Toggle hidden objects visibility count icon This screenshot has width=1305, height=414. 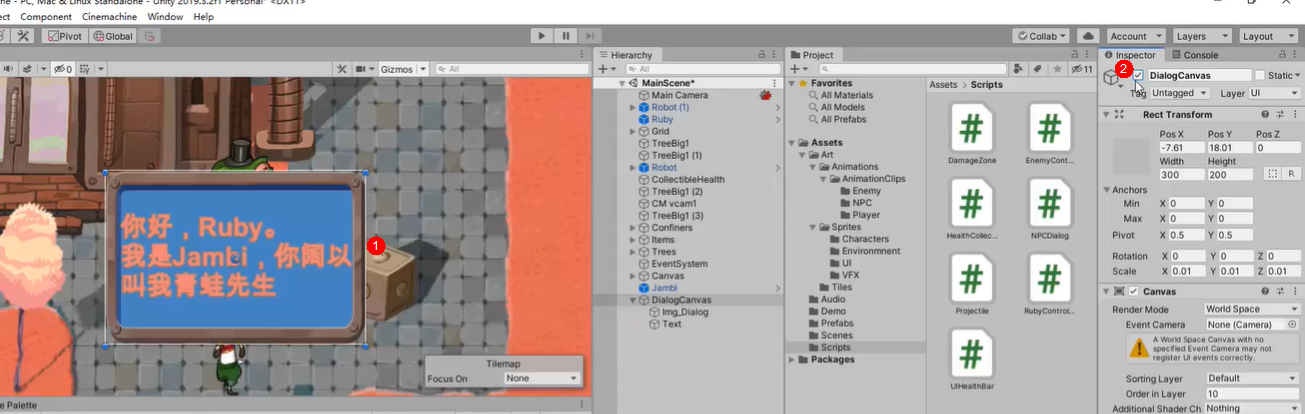pos(61,69)
